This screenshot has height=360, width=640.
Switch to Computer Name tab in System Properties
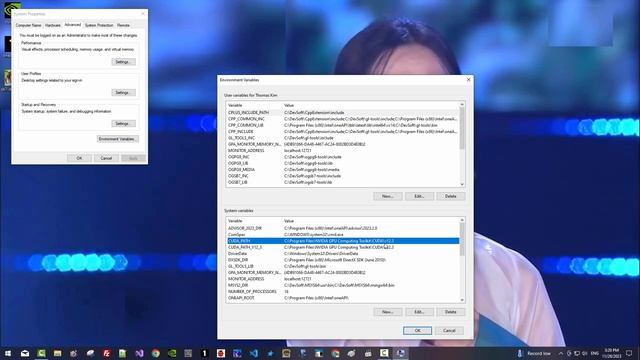pos(28,25)
